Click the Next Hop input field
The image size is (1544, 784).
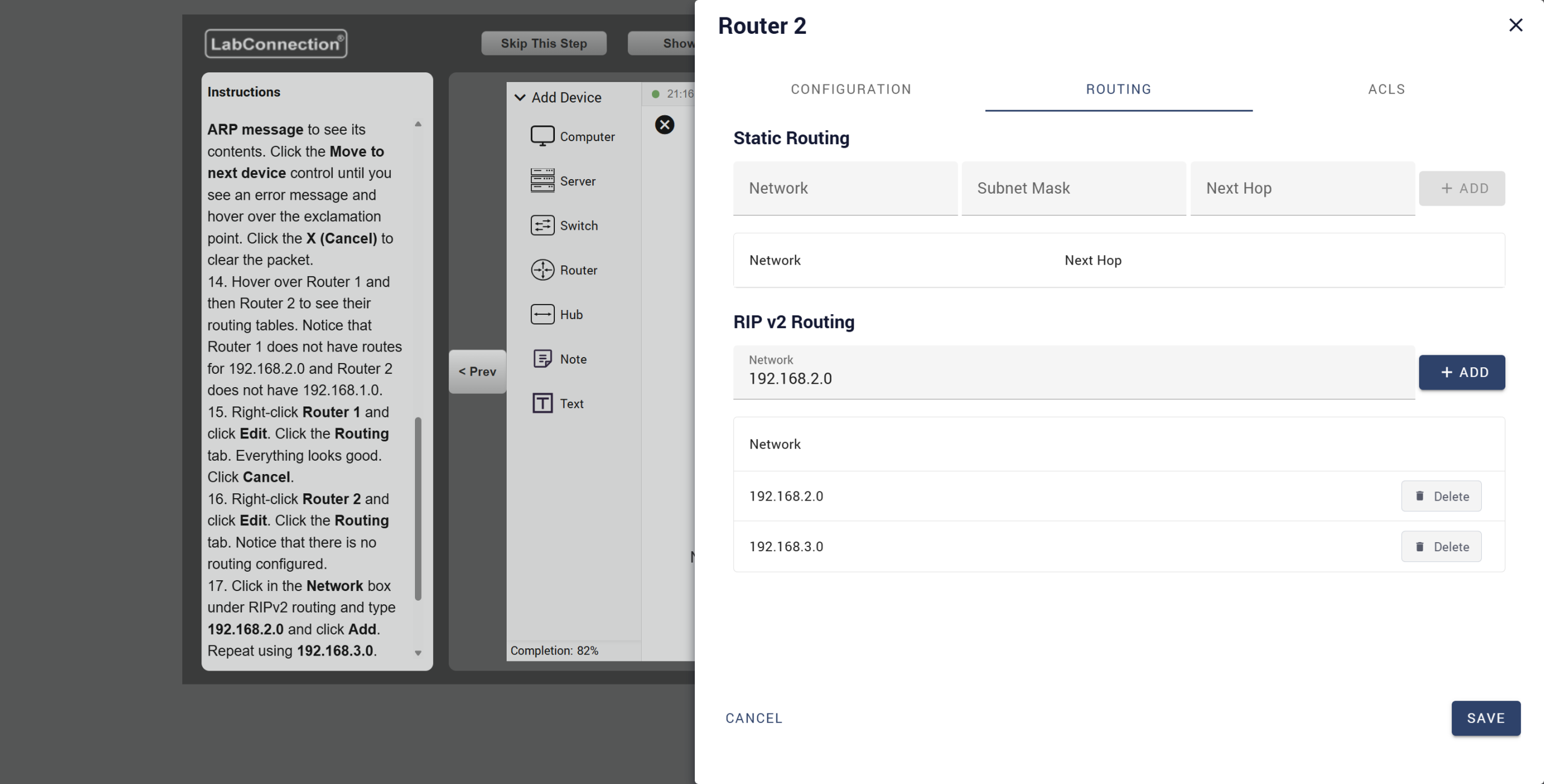click(1302, 188)
